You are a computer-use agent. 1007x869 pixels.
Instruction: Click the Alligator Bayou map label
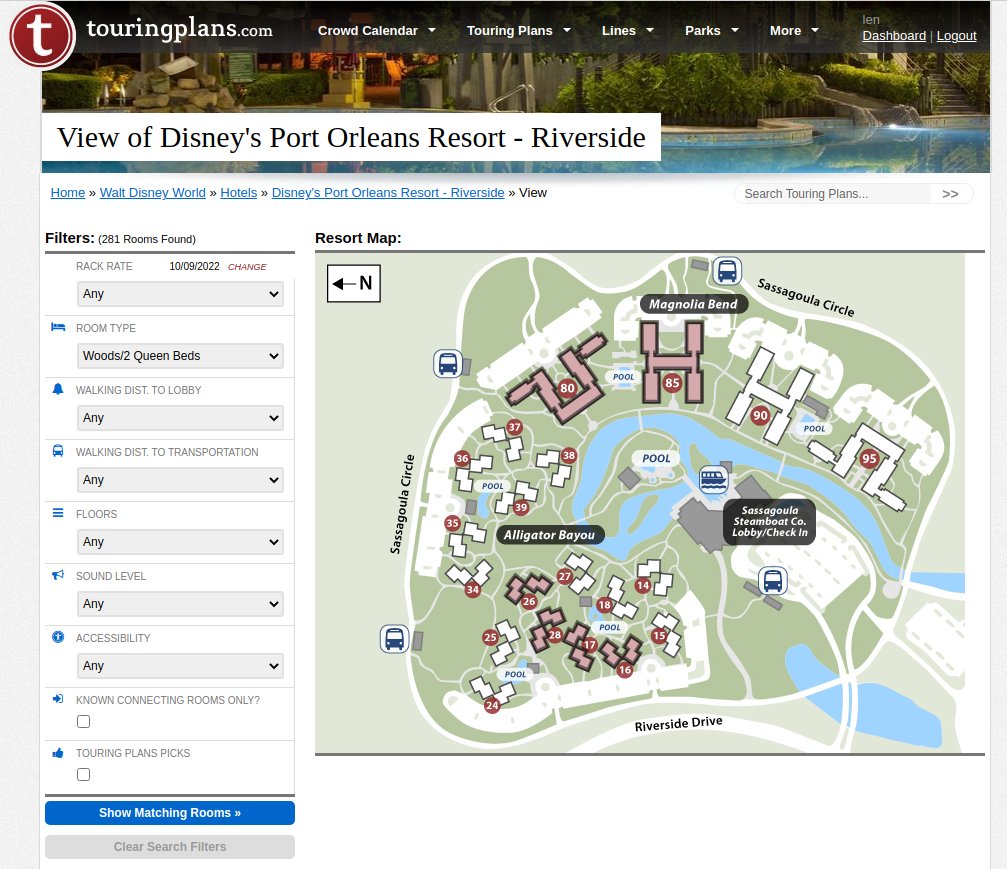pos(550,535)
